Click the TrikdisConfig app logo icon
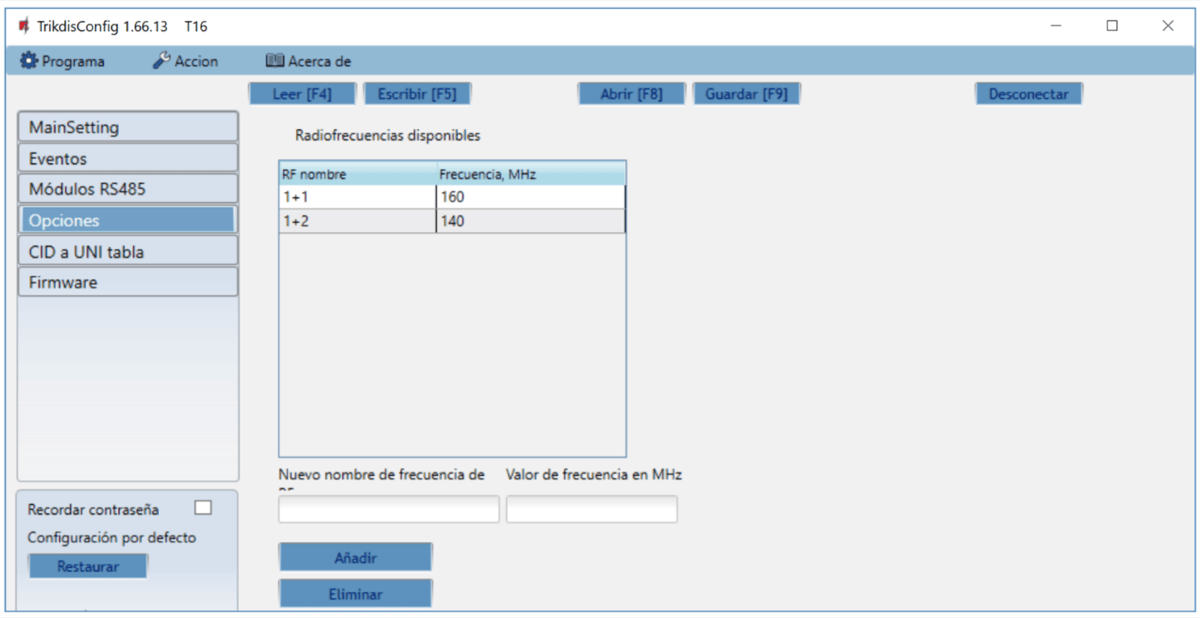This screenshot has height=618, width=1200. (x=24, y=27)
